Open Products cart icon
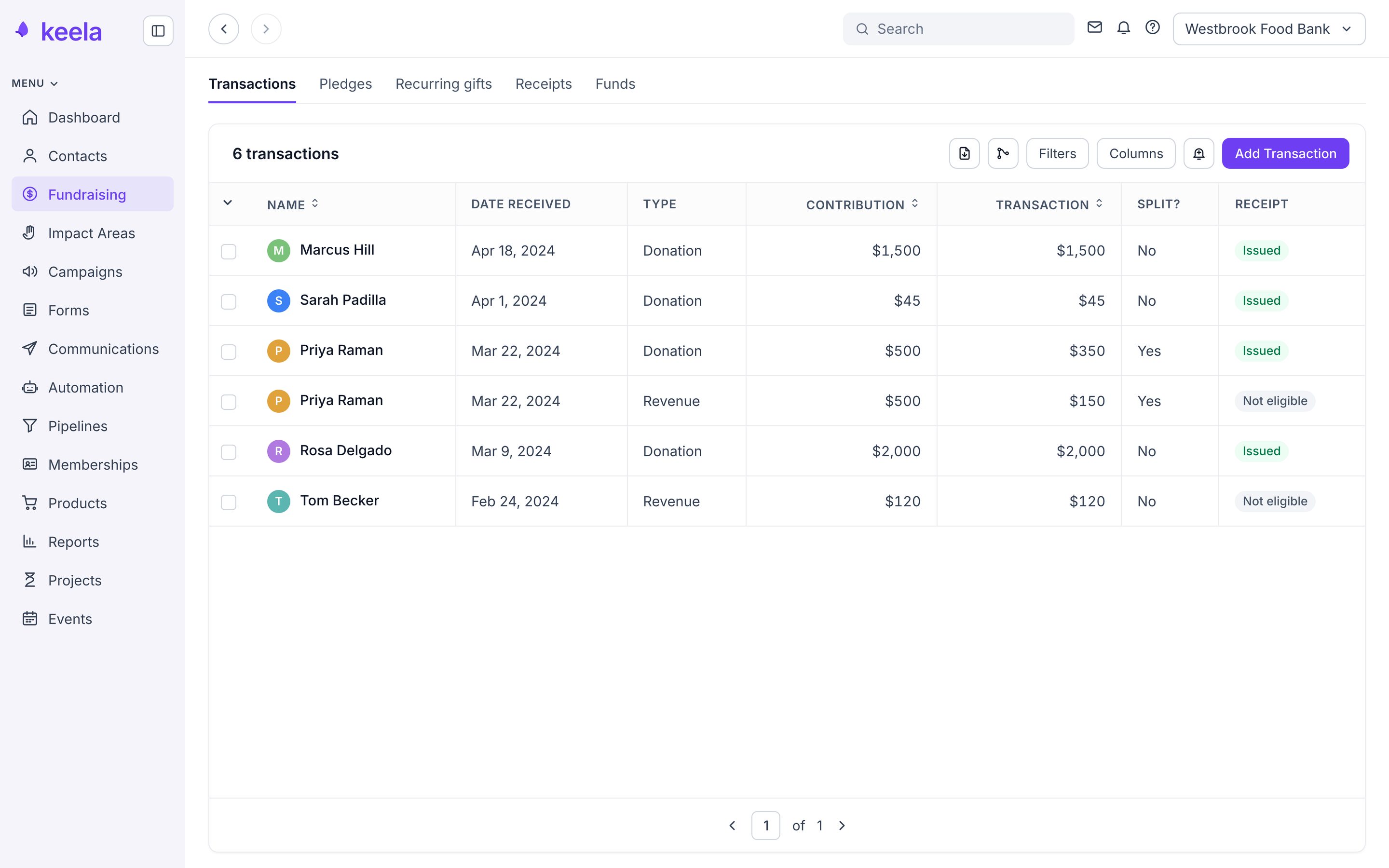1389x868 pixels. click(x=30, y=503)
